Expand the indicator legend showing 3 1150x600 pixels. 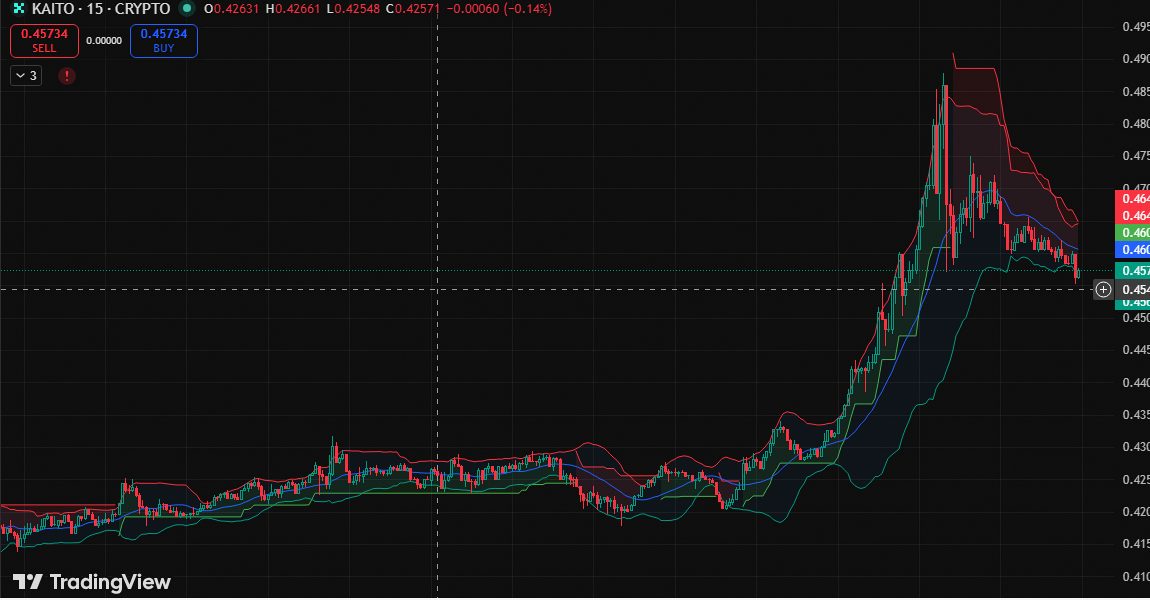(x=26, y=76)
